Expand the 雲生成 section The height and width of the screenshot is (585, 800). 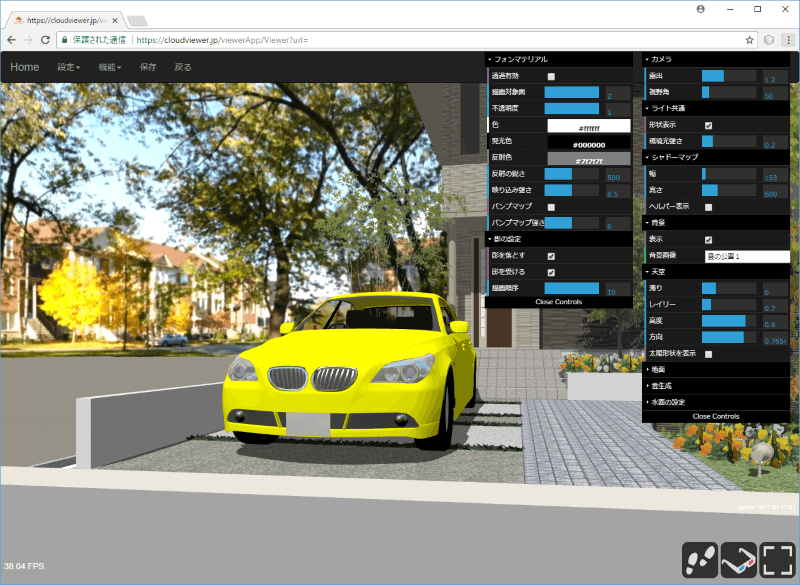[x=716, y=386]
